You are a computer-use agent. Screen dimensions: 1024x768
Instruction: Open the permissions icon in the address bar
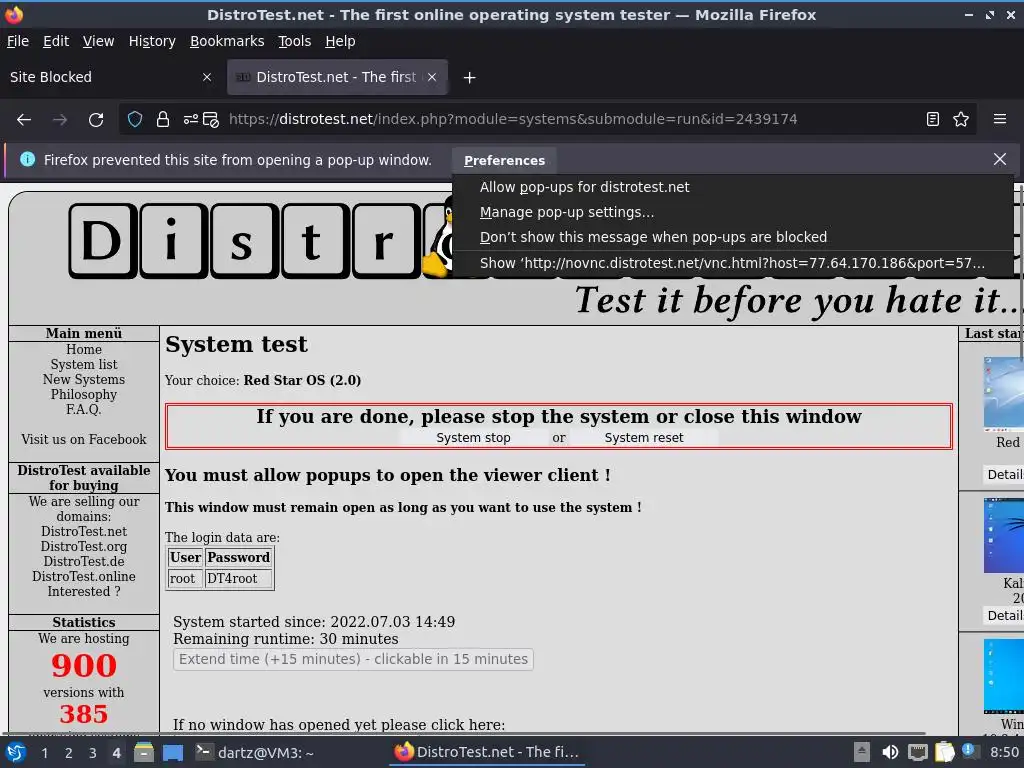(190, 120)
